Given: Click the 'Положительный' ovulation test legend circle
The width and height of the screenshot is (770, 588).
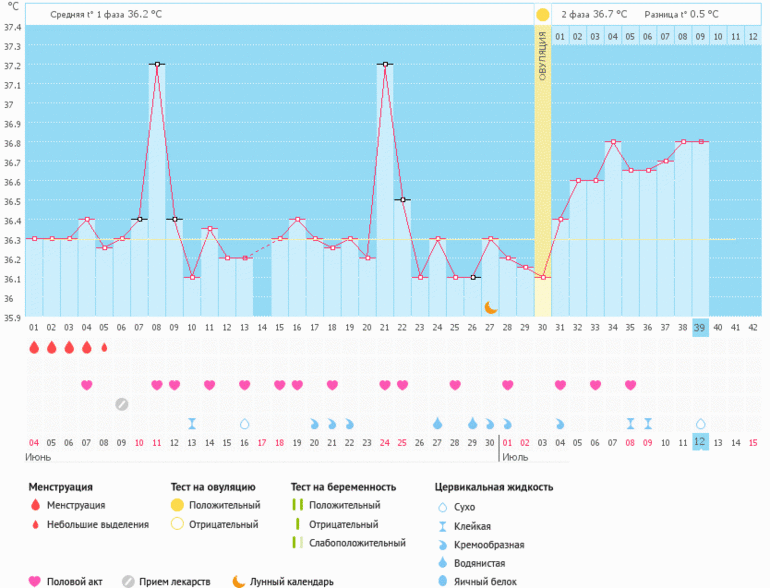Looking at the screenshot, I should pos(177,506).
